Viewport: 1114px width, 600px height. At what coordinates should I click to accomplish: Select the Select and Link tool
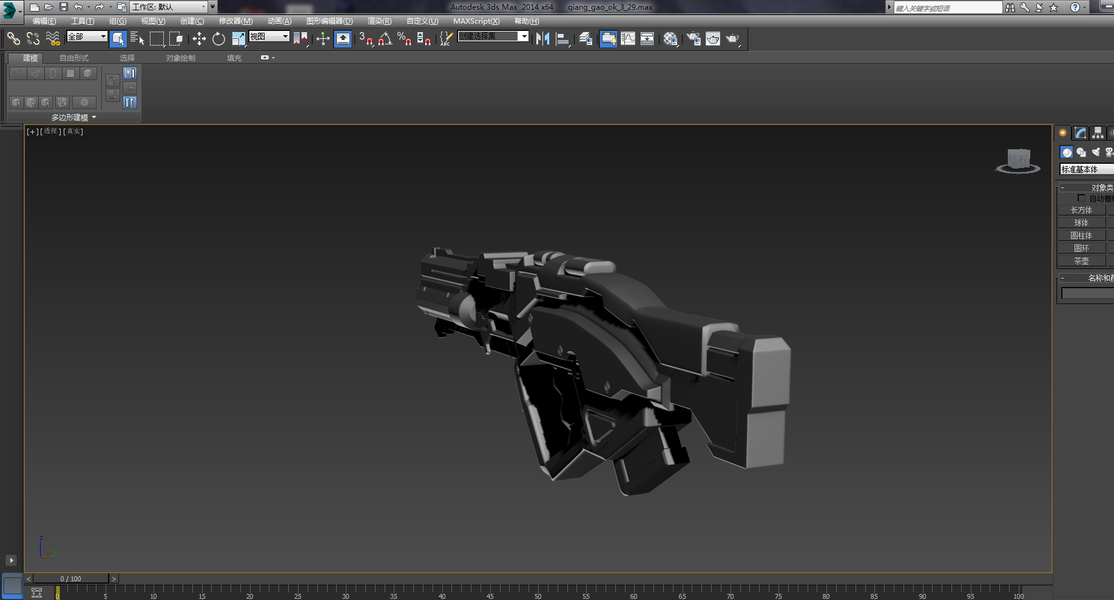(x=13, y=38)
